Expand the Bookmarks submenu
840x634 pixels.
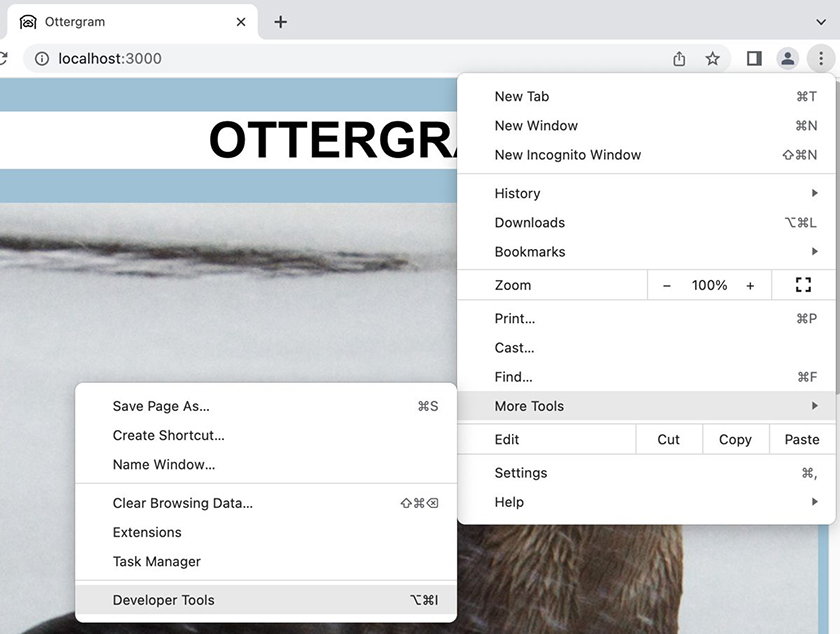[530, 251]
